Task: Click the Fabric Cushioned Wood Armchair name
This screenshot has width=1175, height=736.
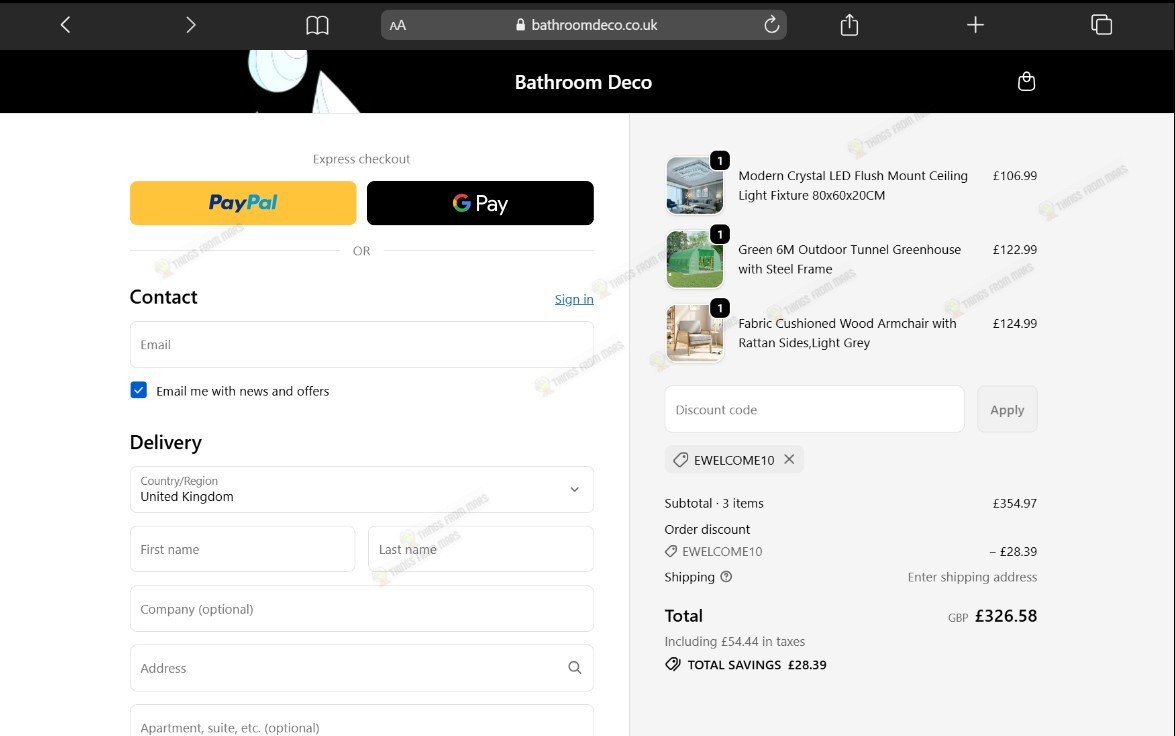Action: coord(847,333)
